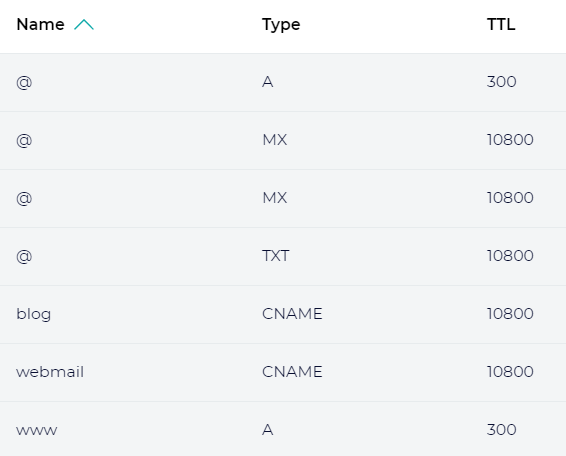
Task: Click the 10800 TTL in the blog row
Action: pos(510,314)
